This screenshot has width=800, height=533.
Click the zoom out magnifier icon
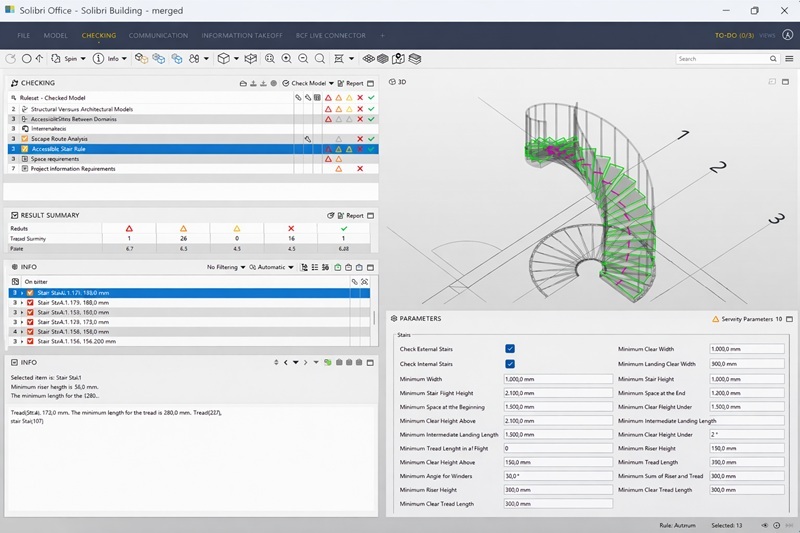(304, 59)
